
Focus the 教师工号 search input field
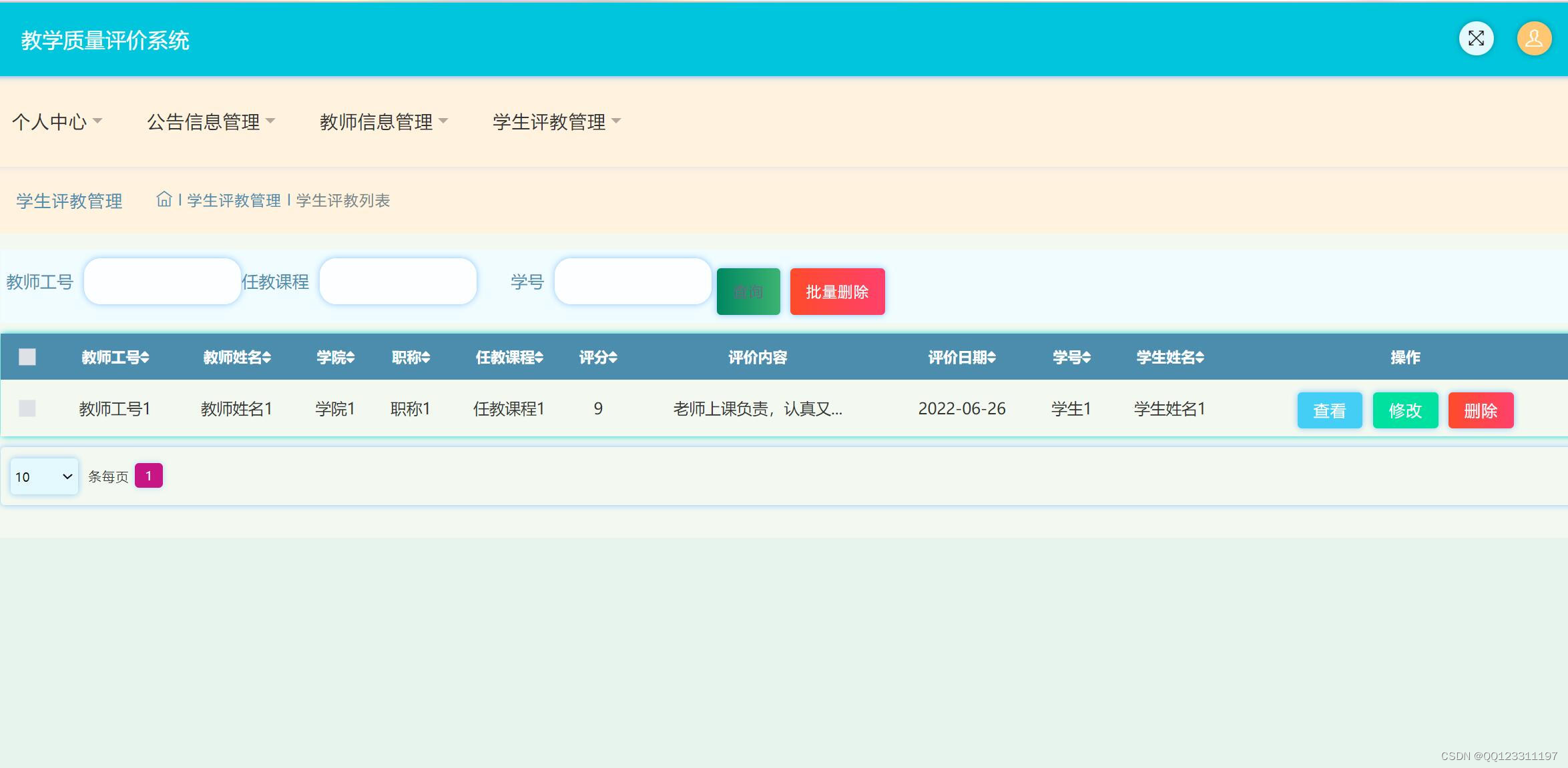pos(162,282)
